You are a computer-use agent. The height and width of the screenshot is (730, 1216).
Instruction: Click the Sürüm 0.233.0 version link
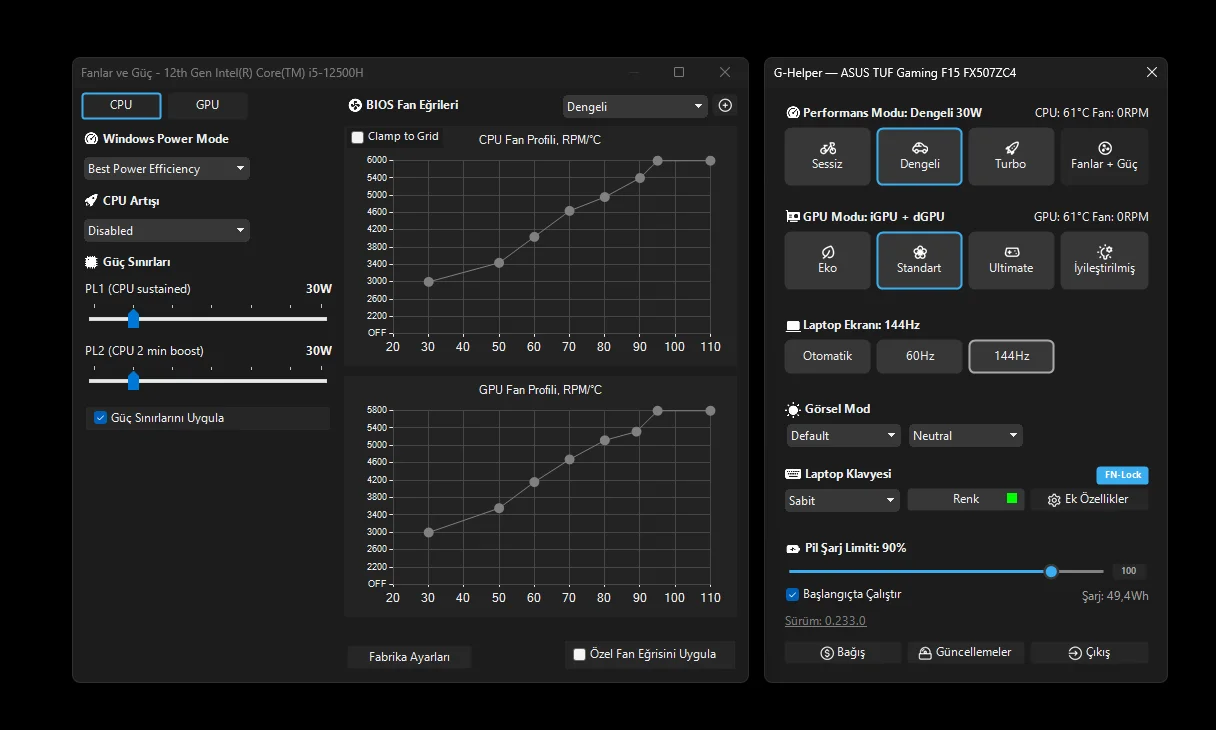pyautogui.click(x=825, y=621)
